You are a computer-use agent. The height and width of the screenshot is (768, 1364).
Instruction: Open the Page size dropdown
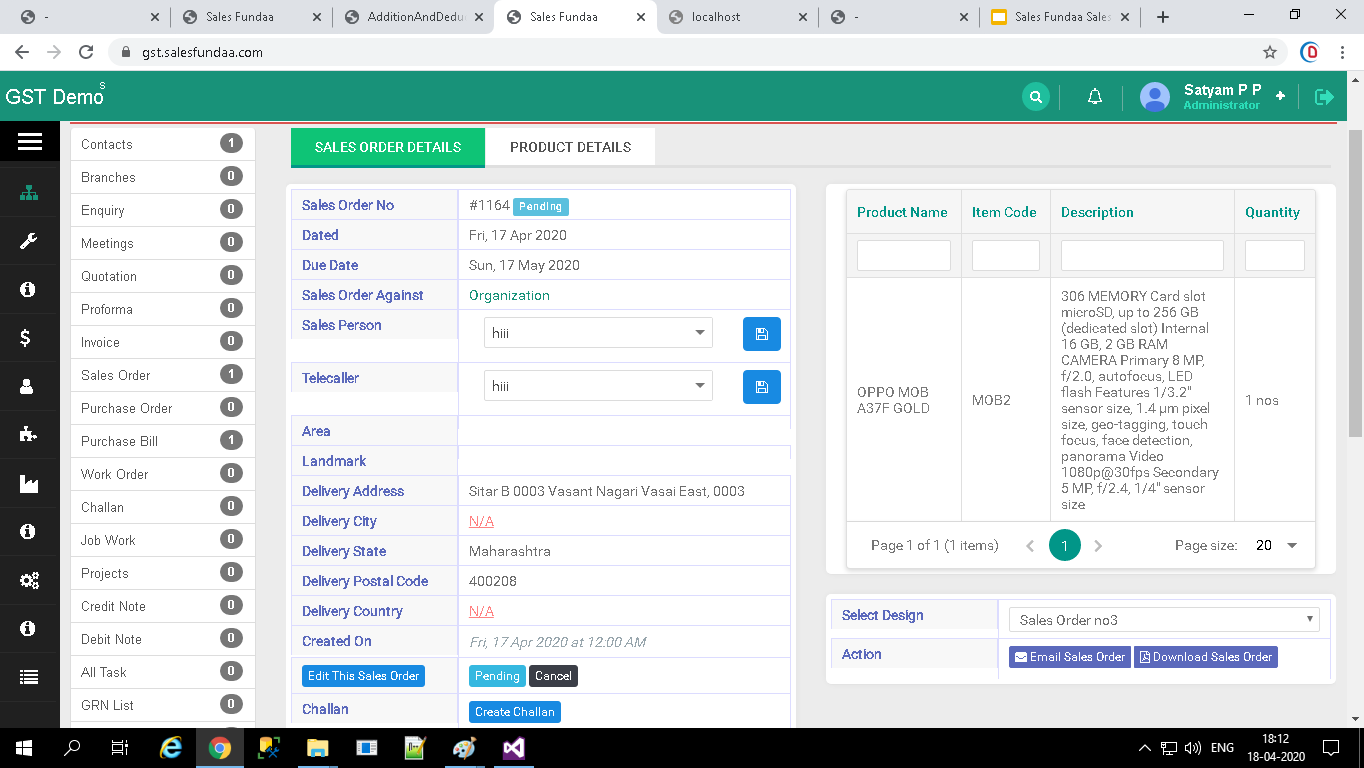[1277, 545]
